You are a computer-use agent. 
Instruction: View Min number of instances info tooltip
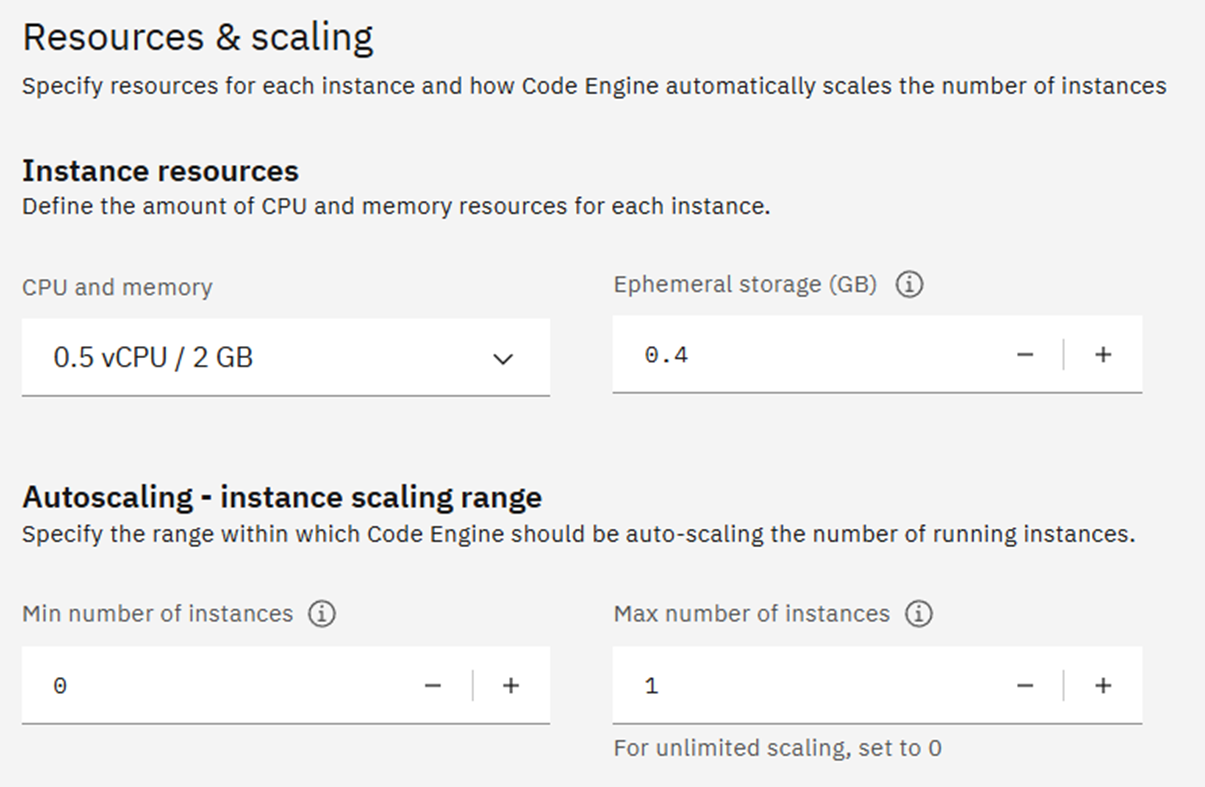coord(322,614)
